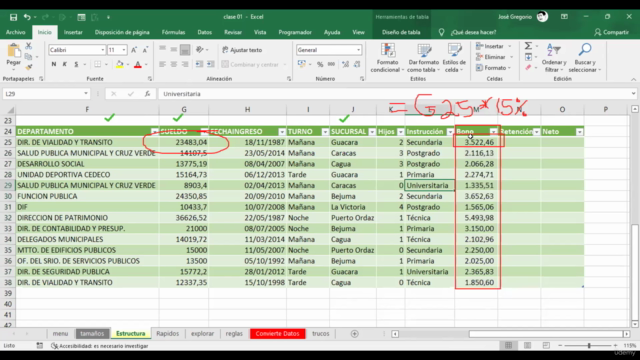Open the General number format dropdown

(358, 50)
